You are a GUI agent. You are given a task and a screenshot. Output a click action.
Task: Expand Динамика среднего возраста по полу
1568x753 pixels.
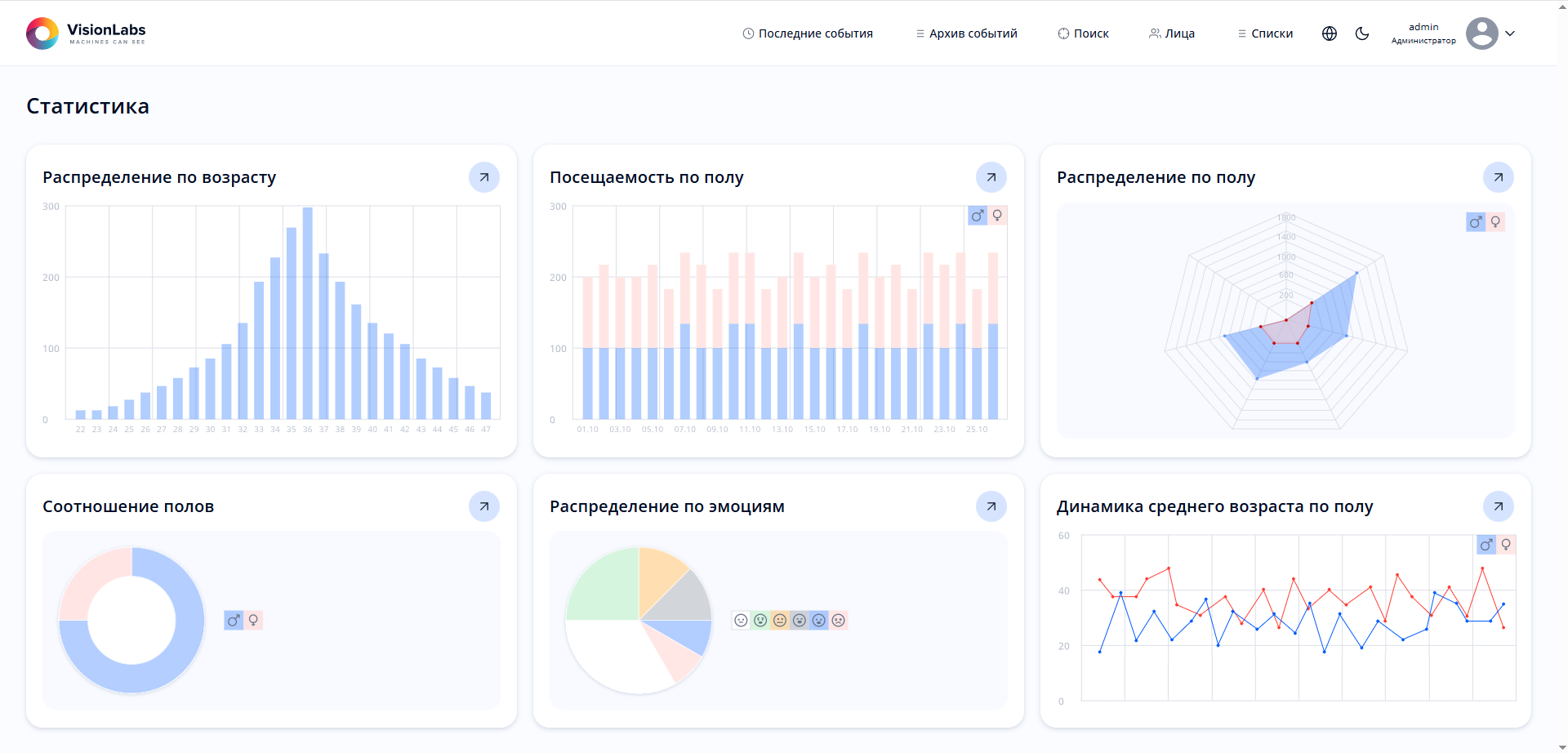1499,506
